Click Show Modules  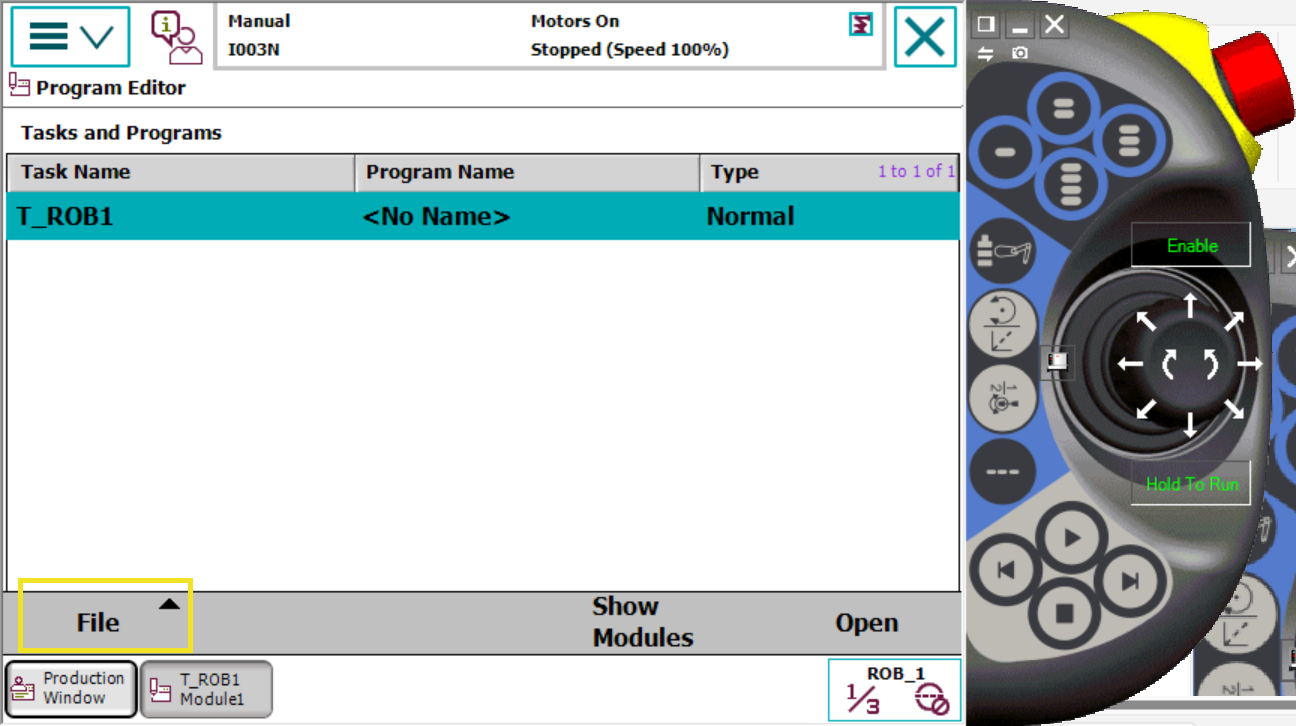coord(642,622)
